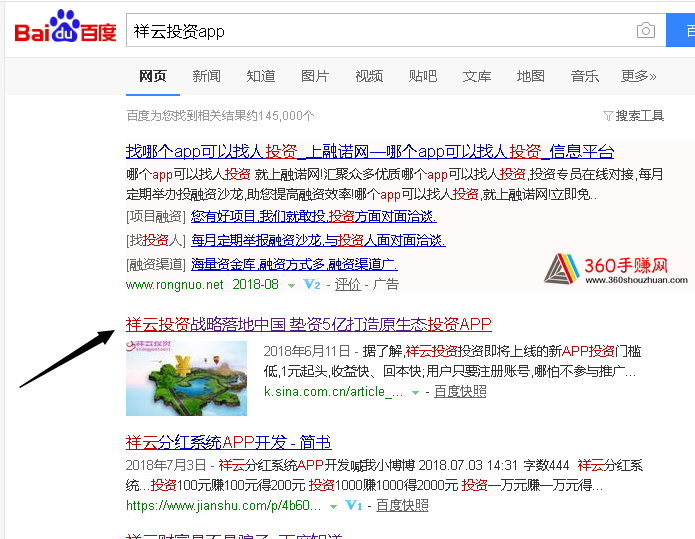Viewport: 695px width, 539px height.
Task: Open the 评价 link
Action: [x=348, y=285]
